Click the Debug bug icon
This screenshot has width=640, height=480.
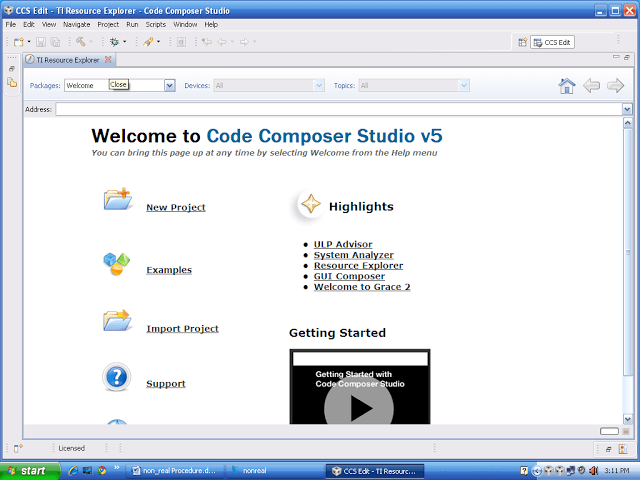pyautogui.click(x=115, y=42)
